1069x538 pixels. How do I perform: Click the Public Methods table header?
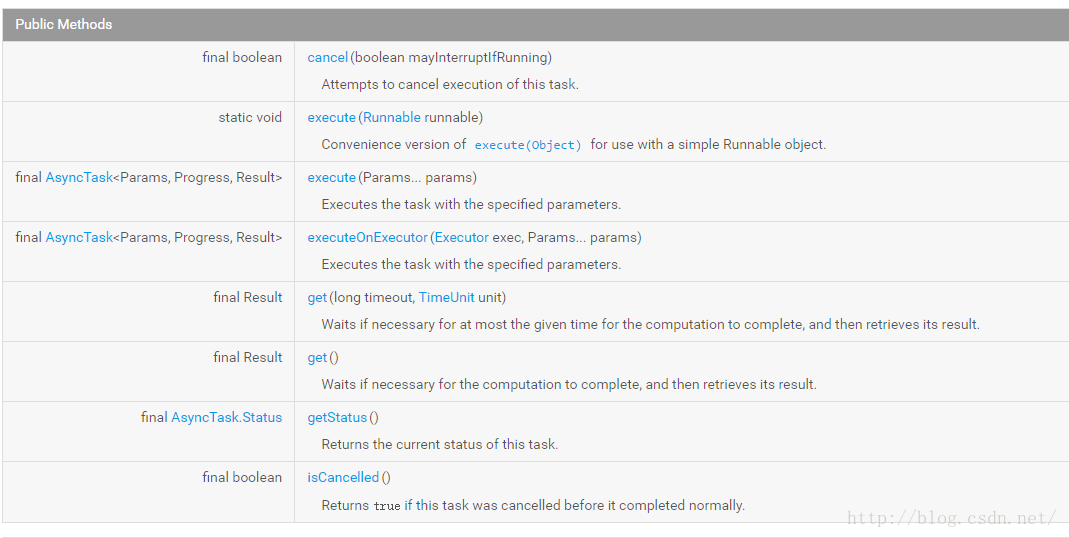pyautogui.click(x=63, y=24)
